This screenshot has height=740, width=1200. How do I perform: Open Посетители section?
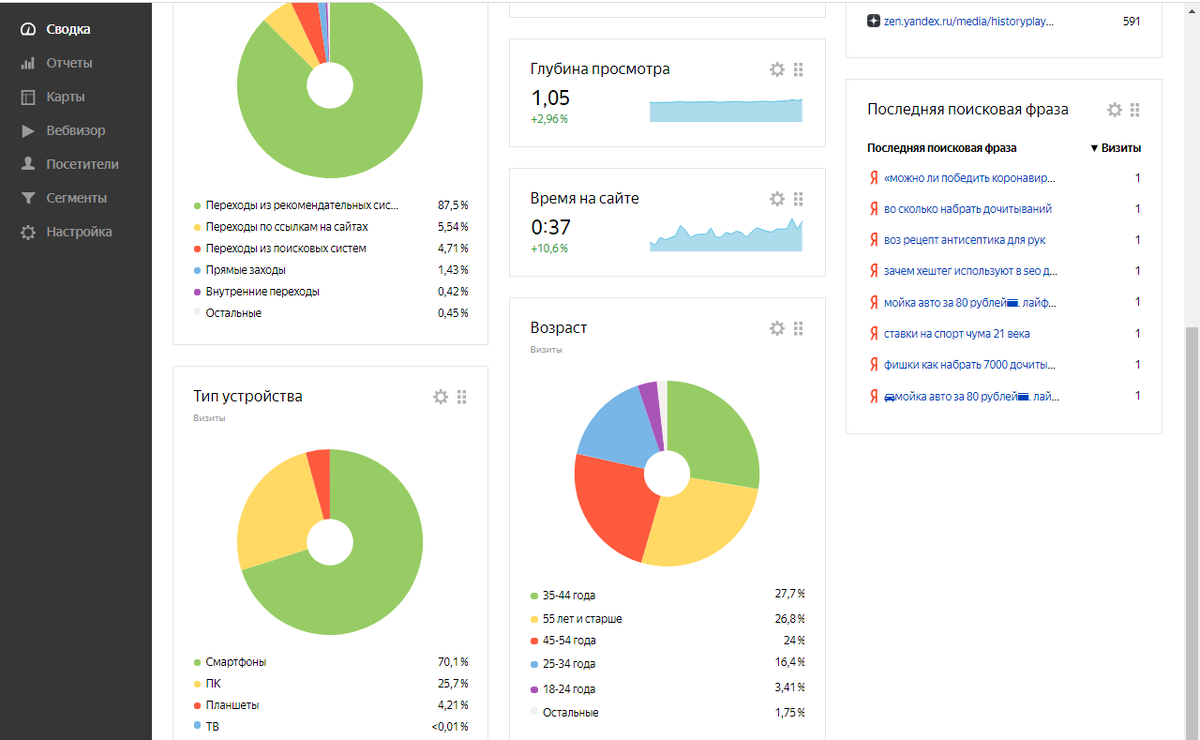click(82, 164)
